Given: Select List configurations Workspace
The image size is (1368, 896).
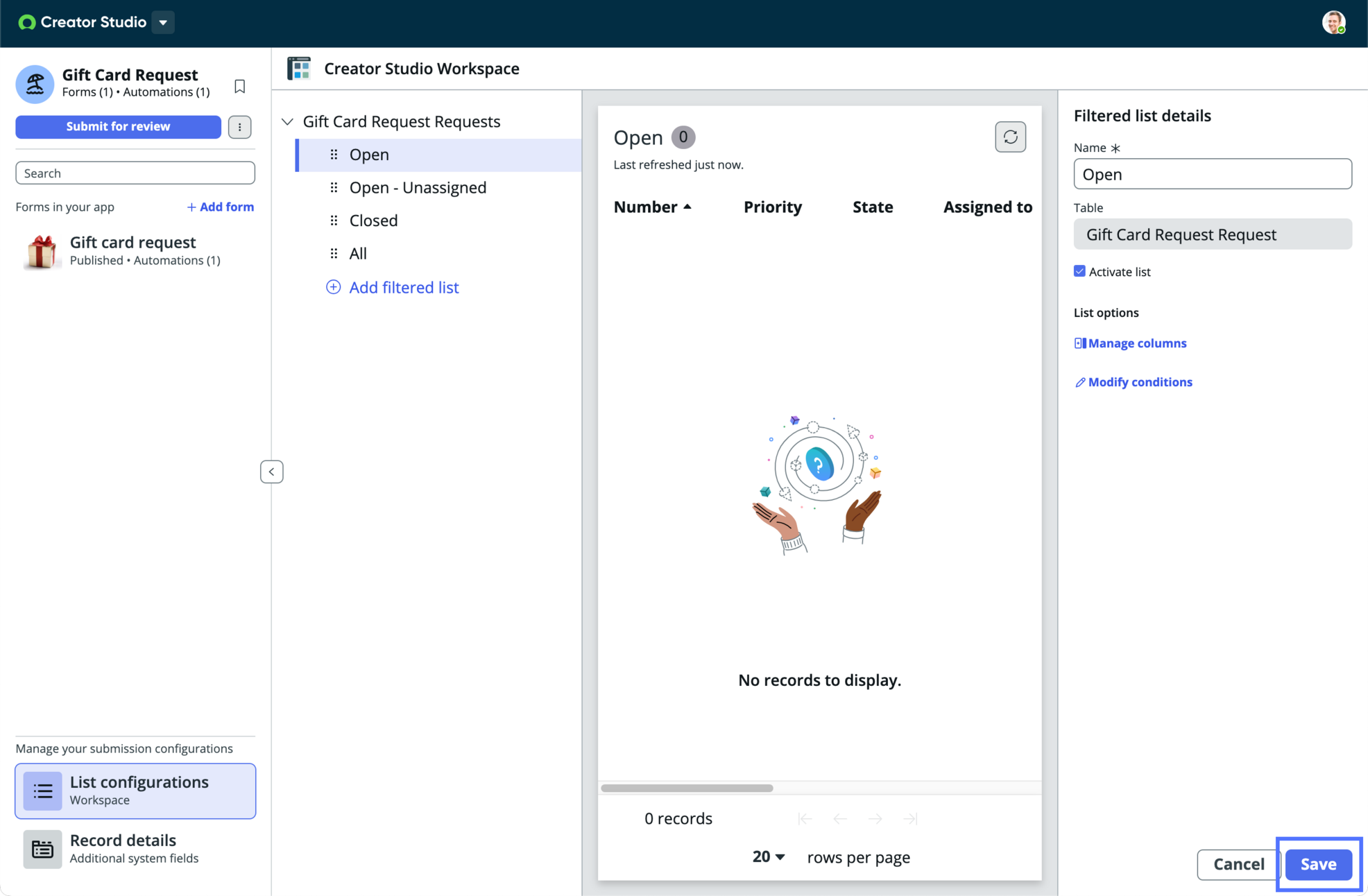Looking at the screenshot, I should coord(135,791).
